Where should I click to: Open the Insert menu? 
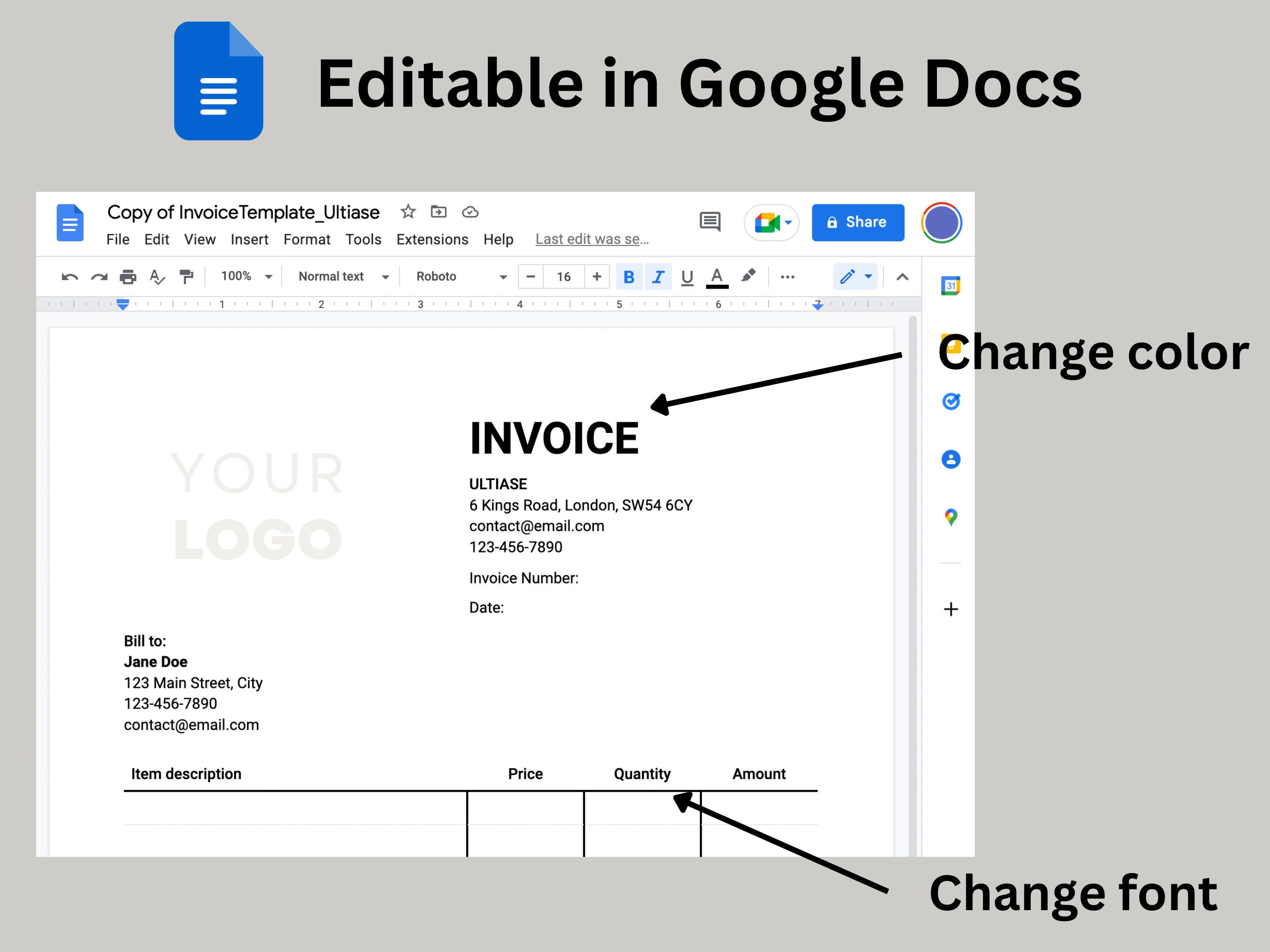click(x=249, y=239)
